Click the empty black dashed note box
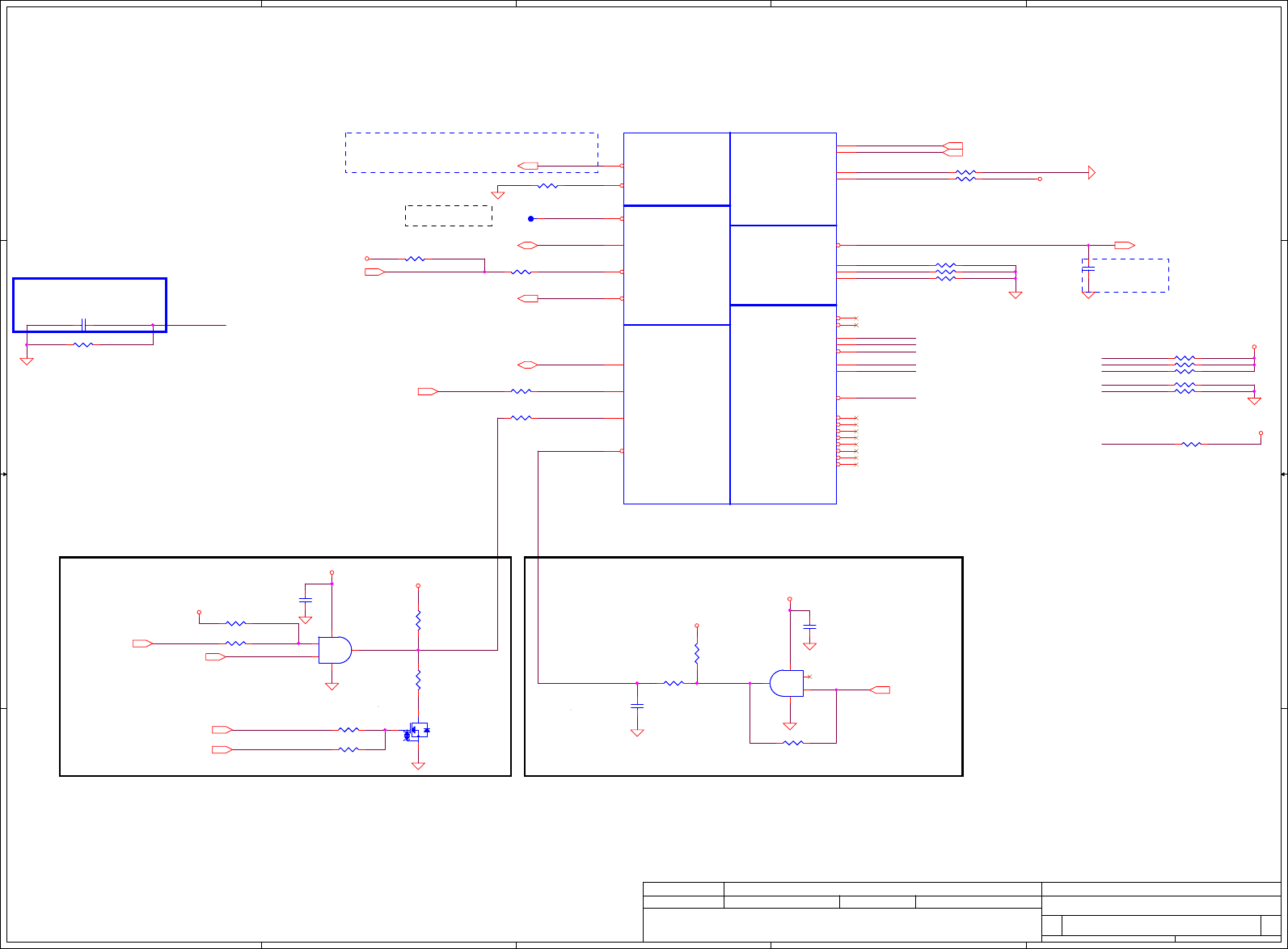This screenshot has height=949, width=1288. (449, 215)
